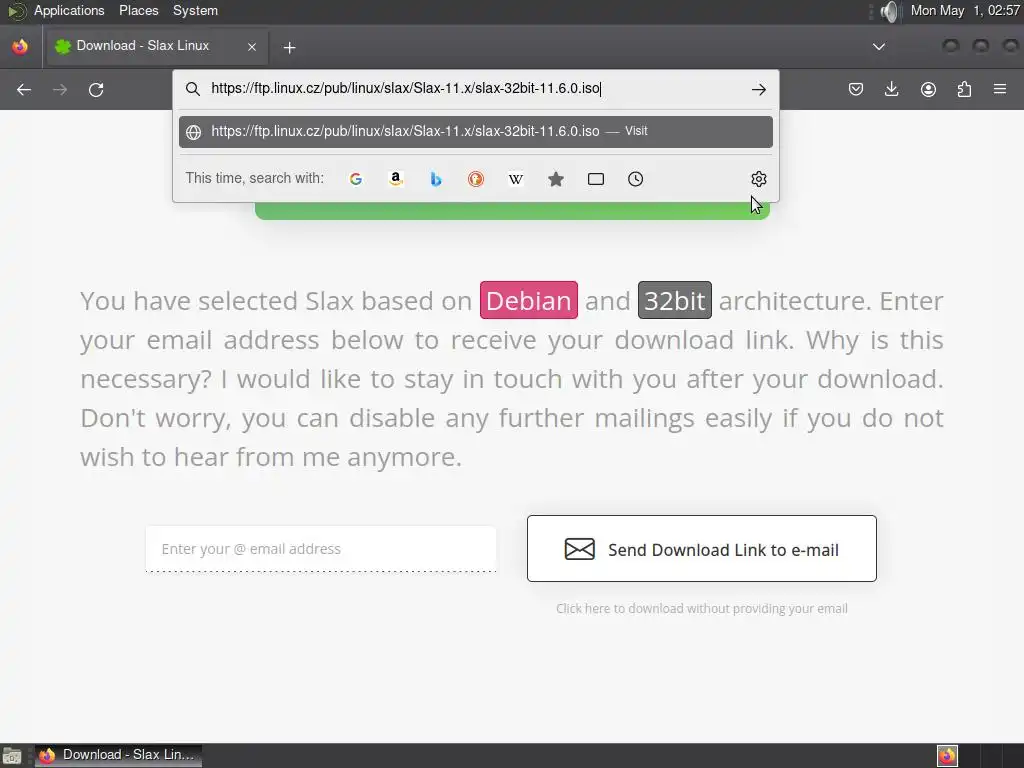Open the Downloads panel
Screen dimensions: 1024x768
(x=891, y=89)
